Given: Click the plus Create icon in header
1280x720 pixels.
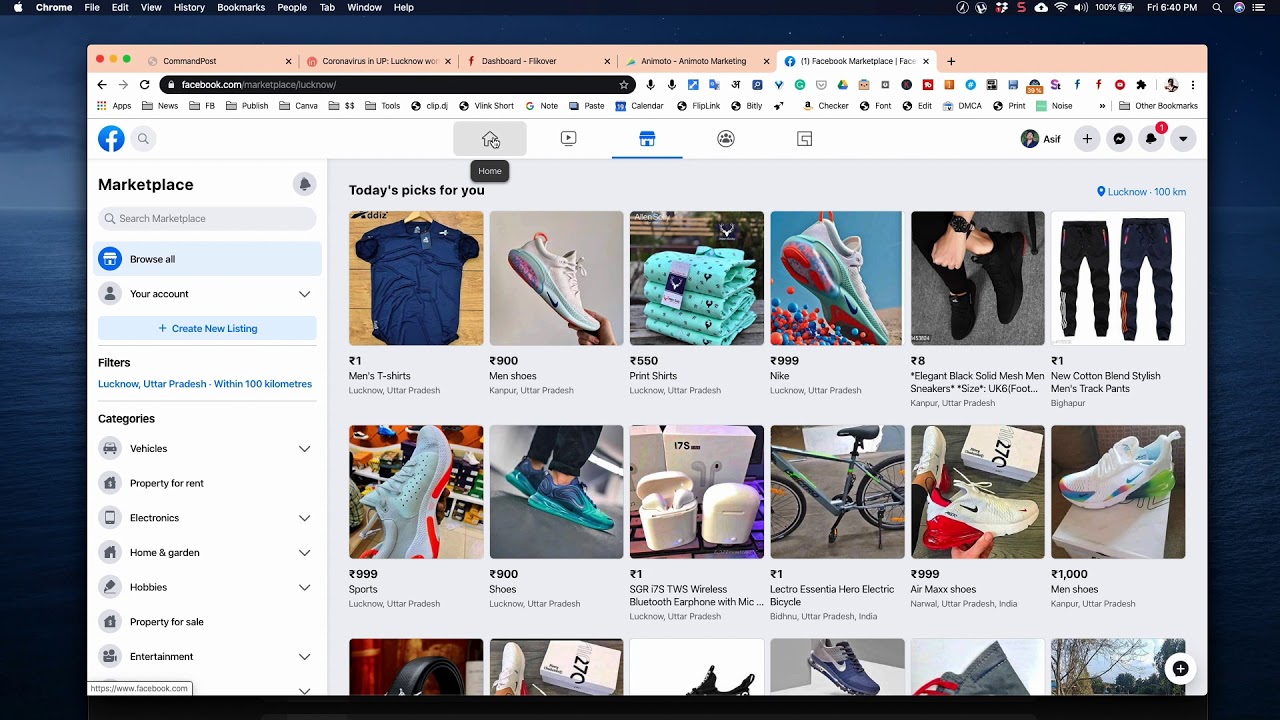Looking at the screenshot, I should tap(1087, 139).
